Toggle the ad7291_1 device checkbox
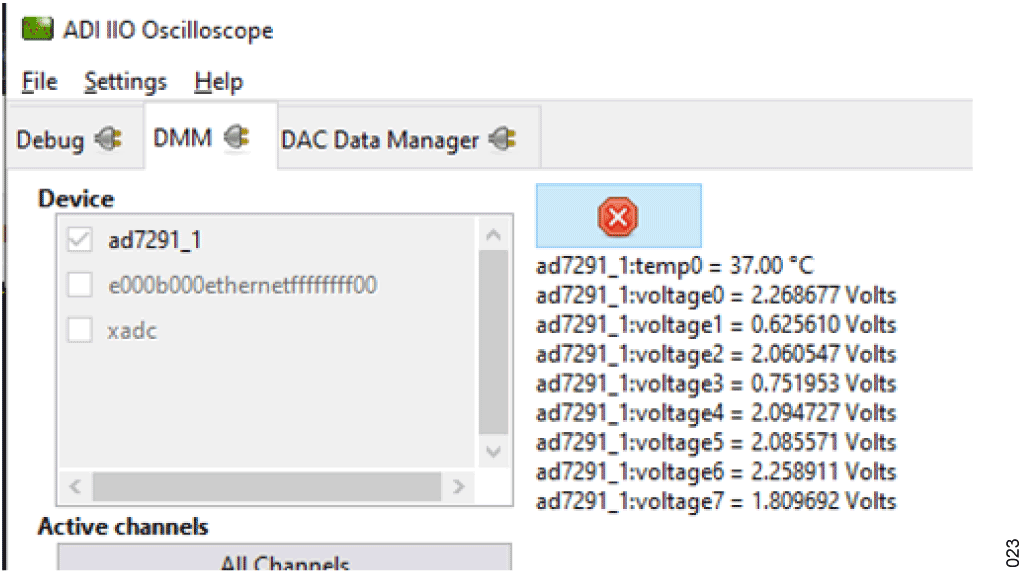The width and height of the screenshot is (1024, 575). click(x=80, y=239)
